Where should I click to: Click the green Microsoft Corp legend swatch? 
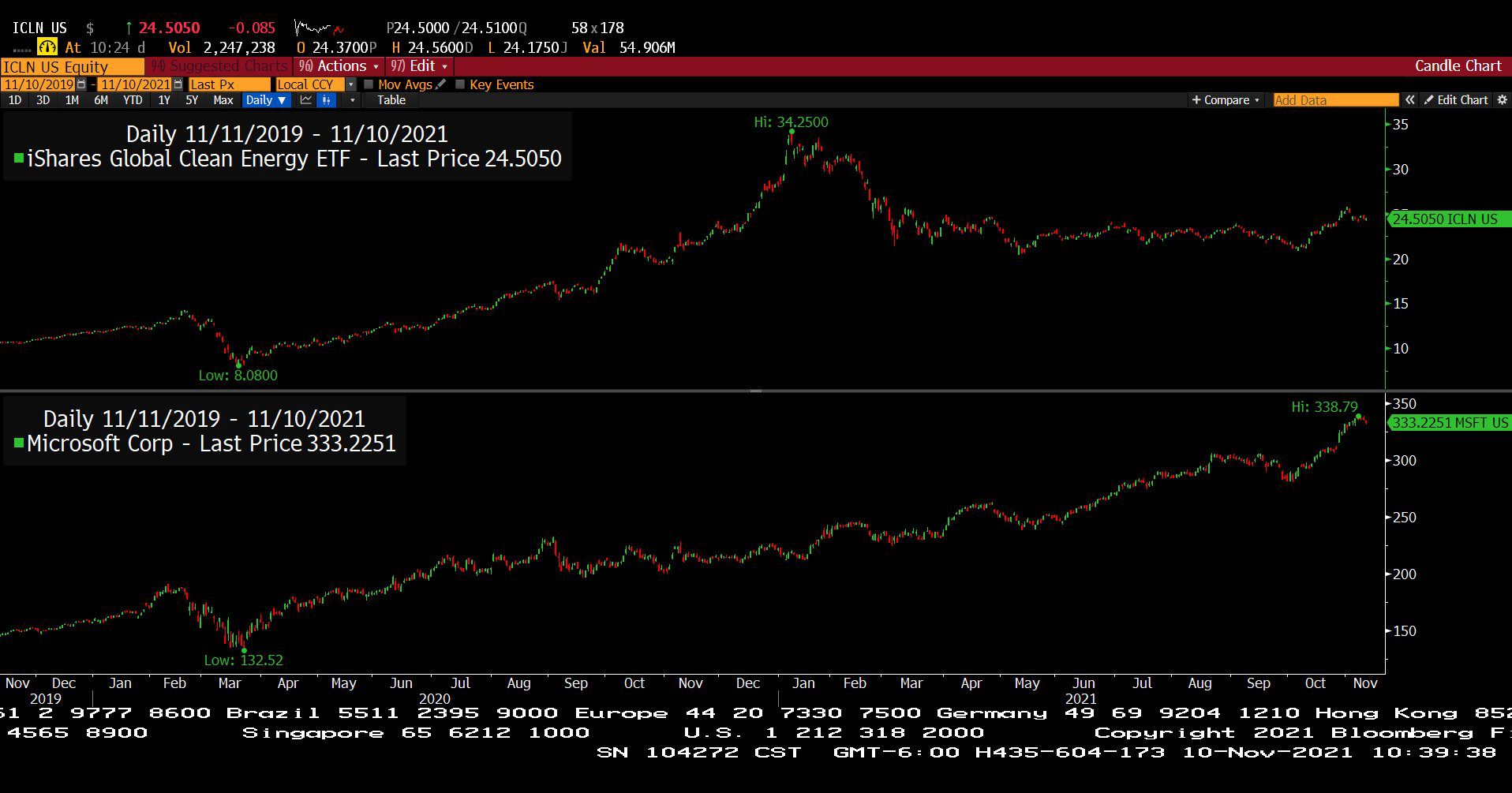point(19,443)
